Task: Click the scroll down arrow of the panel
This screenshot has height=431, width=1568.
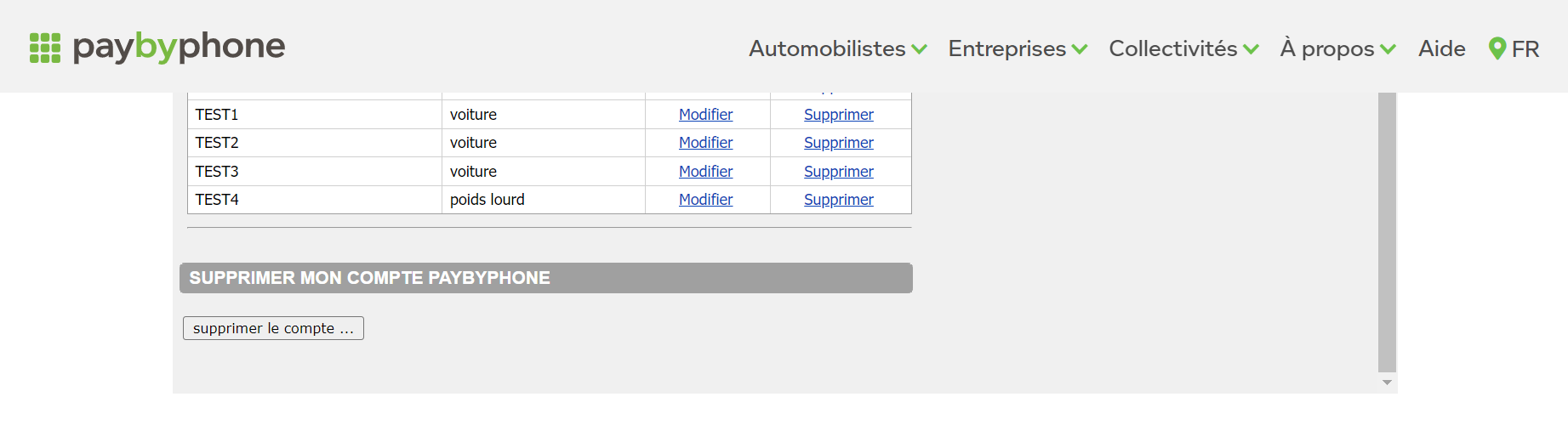Action: coord(1387,383)
